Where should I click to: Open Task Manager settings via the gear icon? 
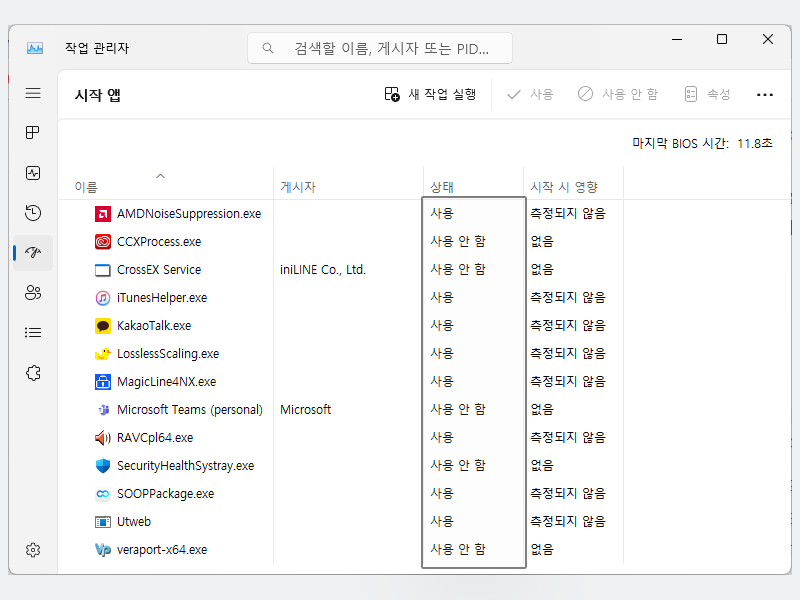[x=33, y=549]
